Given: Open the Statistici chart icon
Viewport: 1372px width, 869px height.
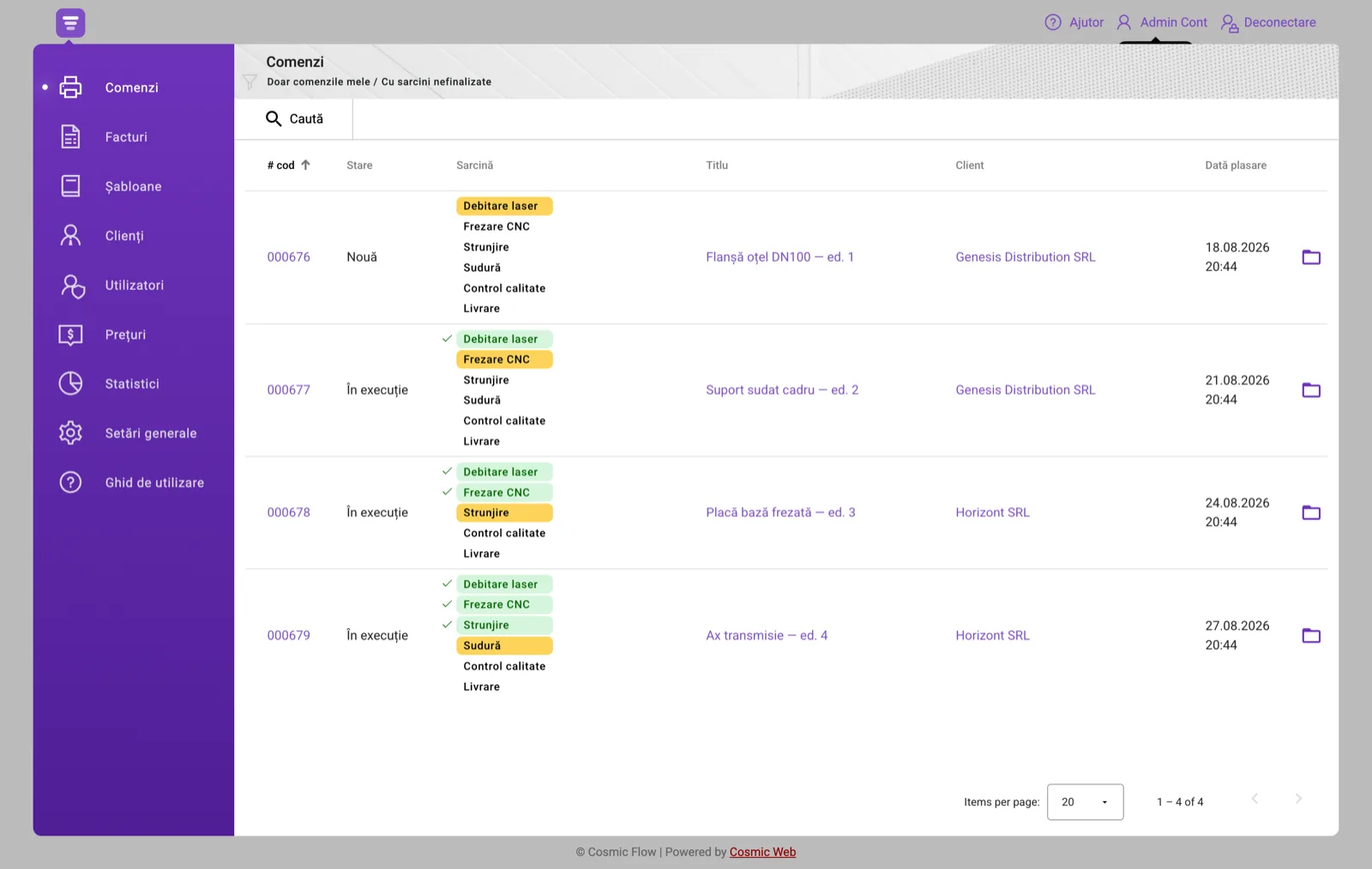Looking at the screenshot, I should tap(70, 383).
